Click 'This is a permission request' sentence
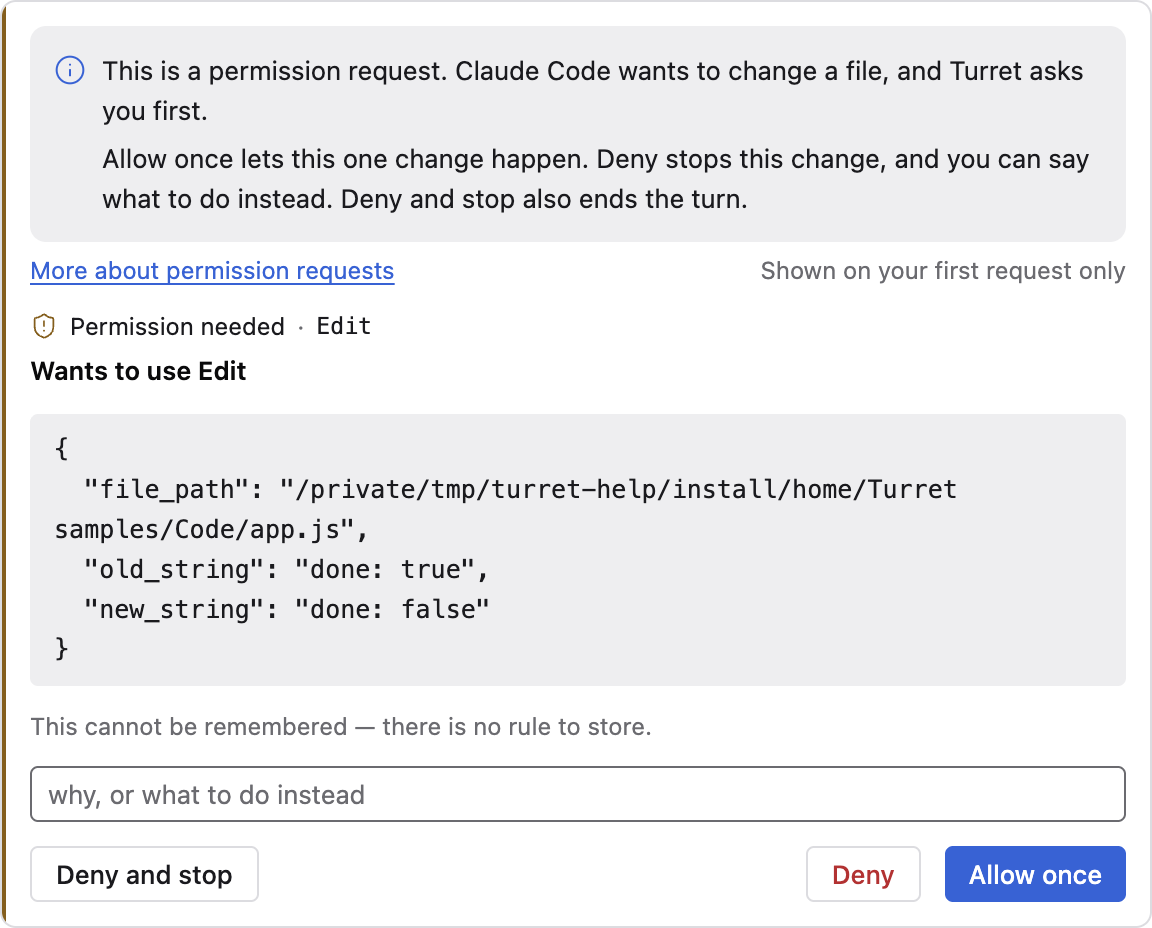 (275, 71)
